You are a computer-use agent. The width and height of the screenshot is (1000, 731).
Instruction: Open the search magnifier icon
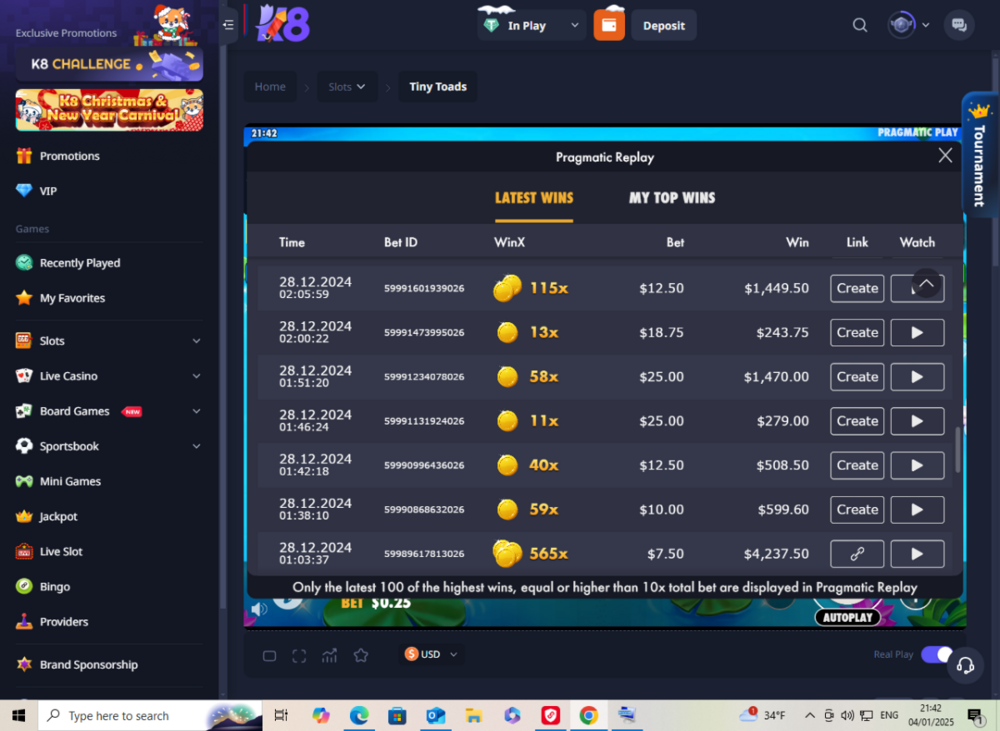[x=860, y=25]
